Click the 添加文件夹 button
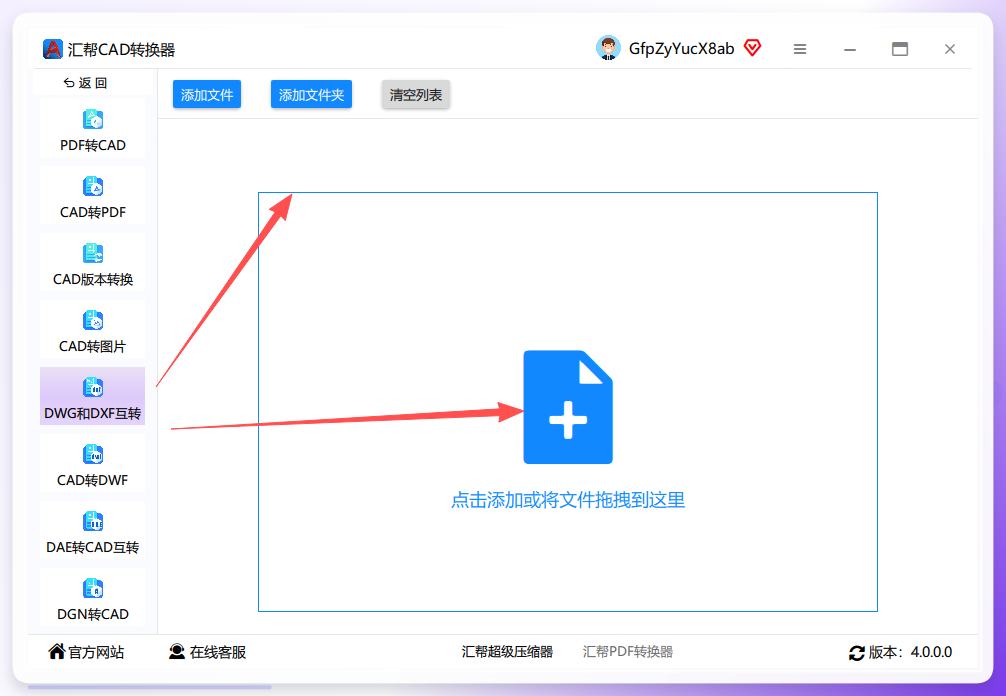The width and height of the screenshot is (1006, 696). pyautogui.click(x=311, y=94)
